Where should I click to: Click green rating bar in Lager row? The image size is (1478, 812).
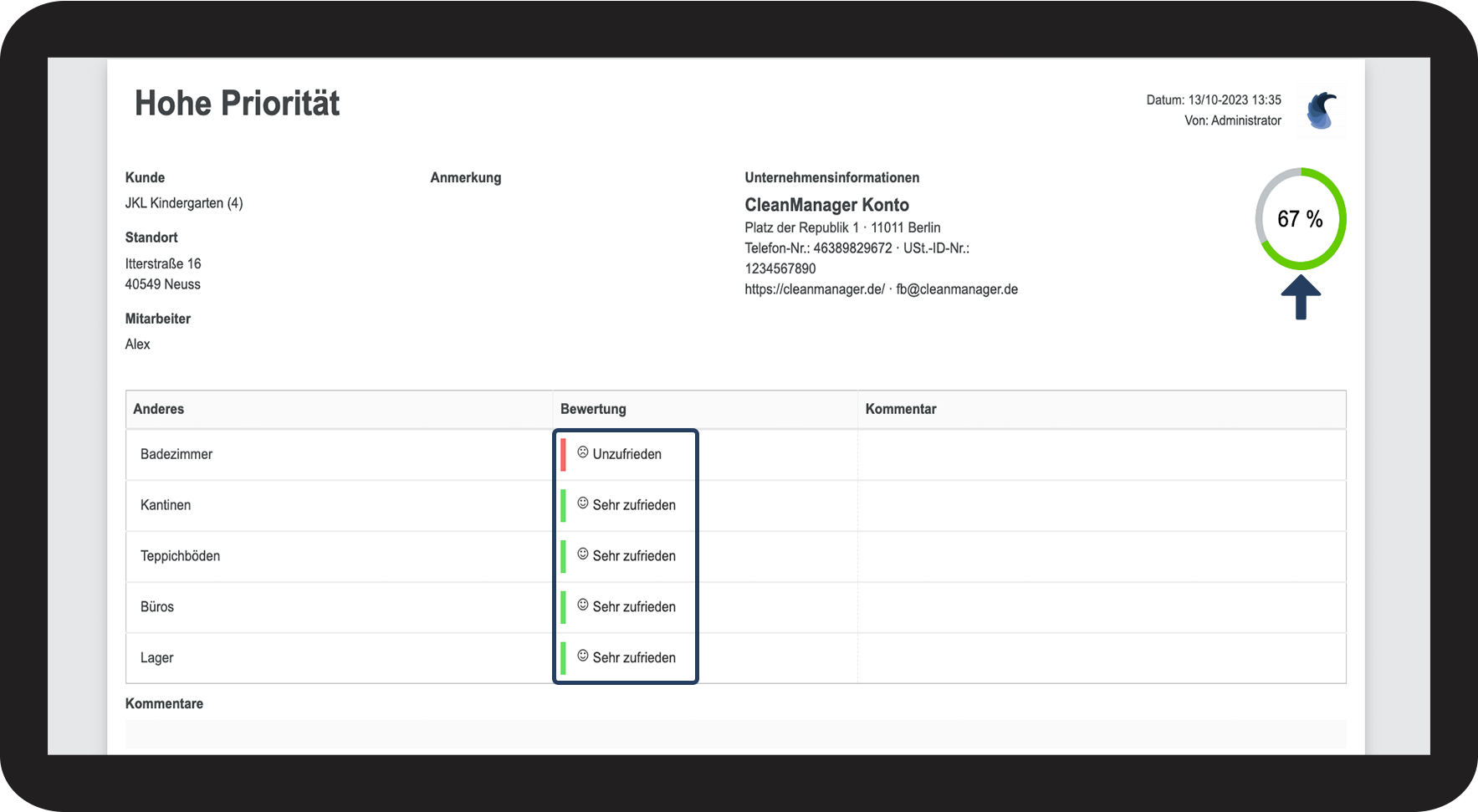point(564,658)
